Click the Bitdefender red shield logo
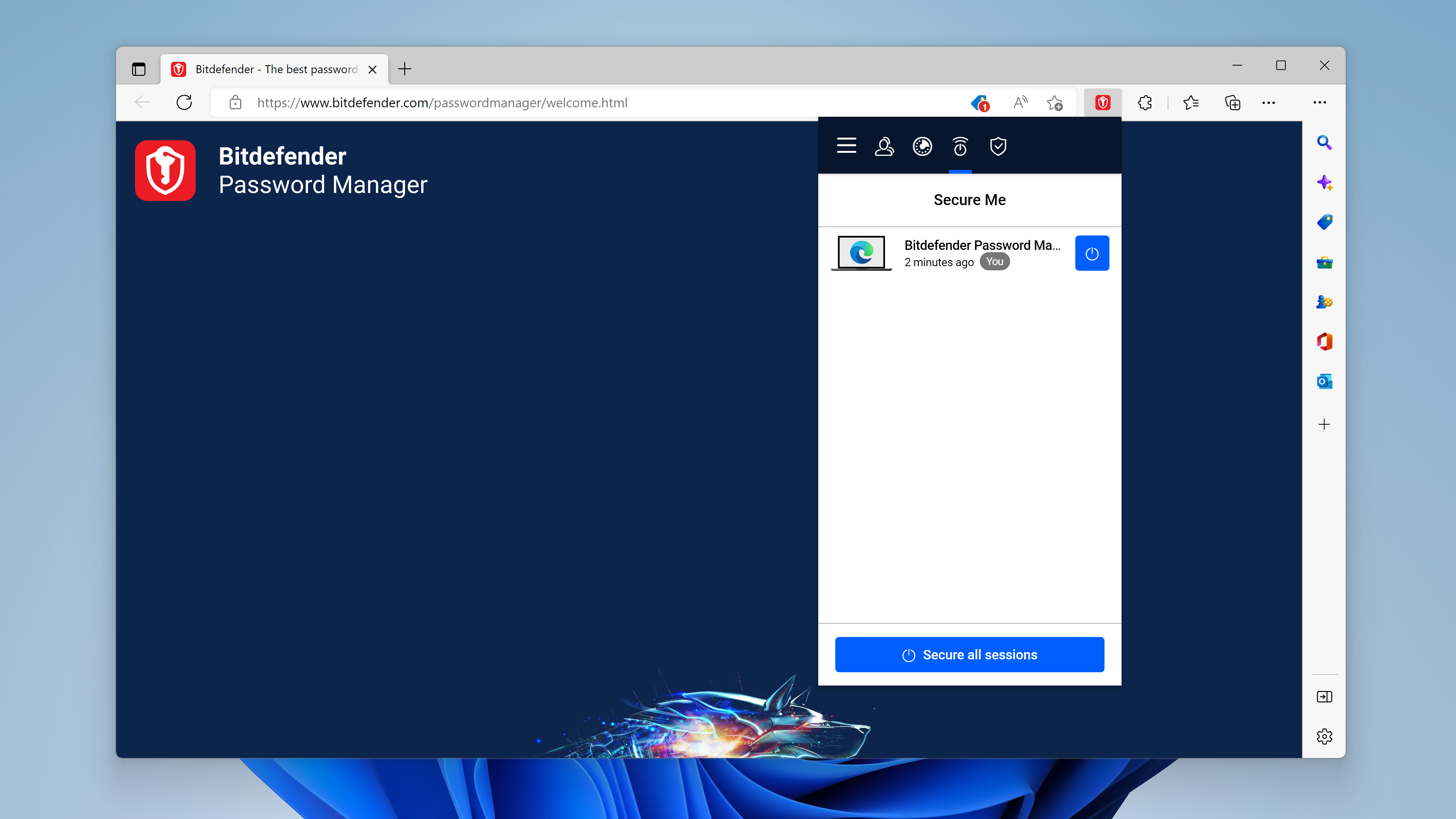The image size is (1456, 819). [x=165, y=170]
